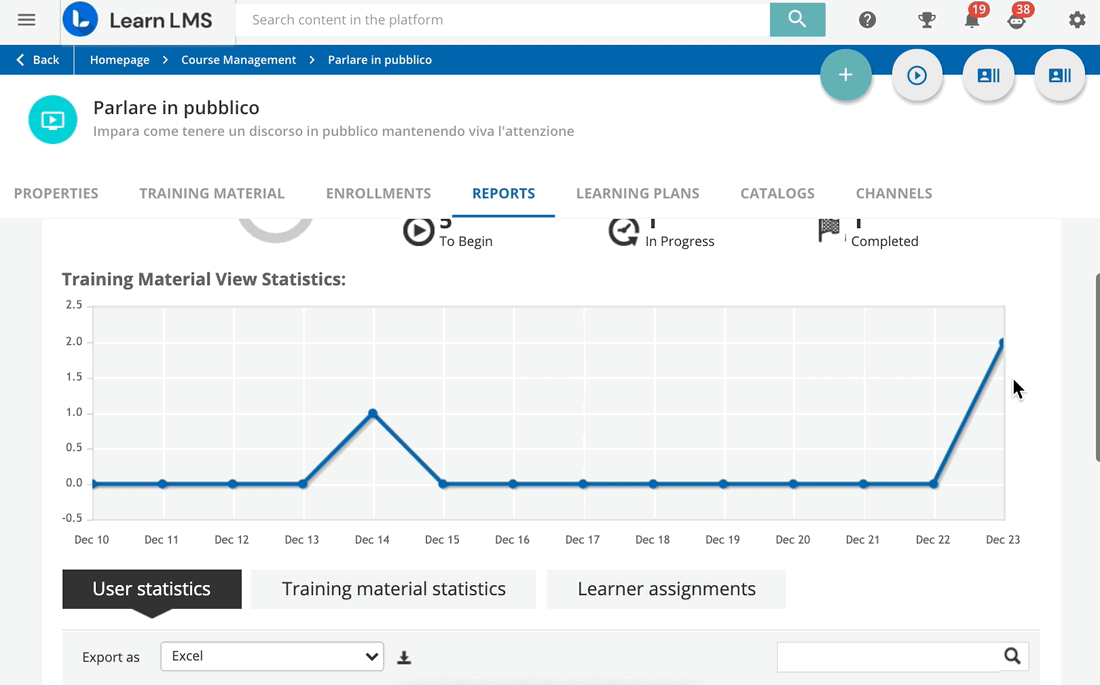This screenshot has width=1100, height=685.
Task: Click the user statistics search magnifier icon
Action: pos(1012,656)
